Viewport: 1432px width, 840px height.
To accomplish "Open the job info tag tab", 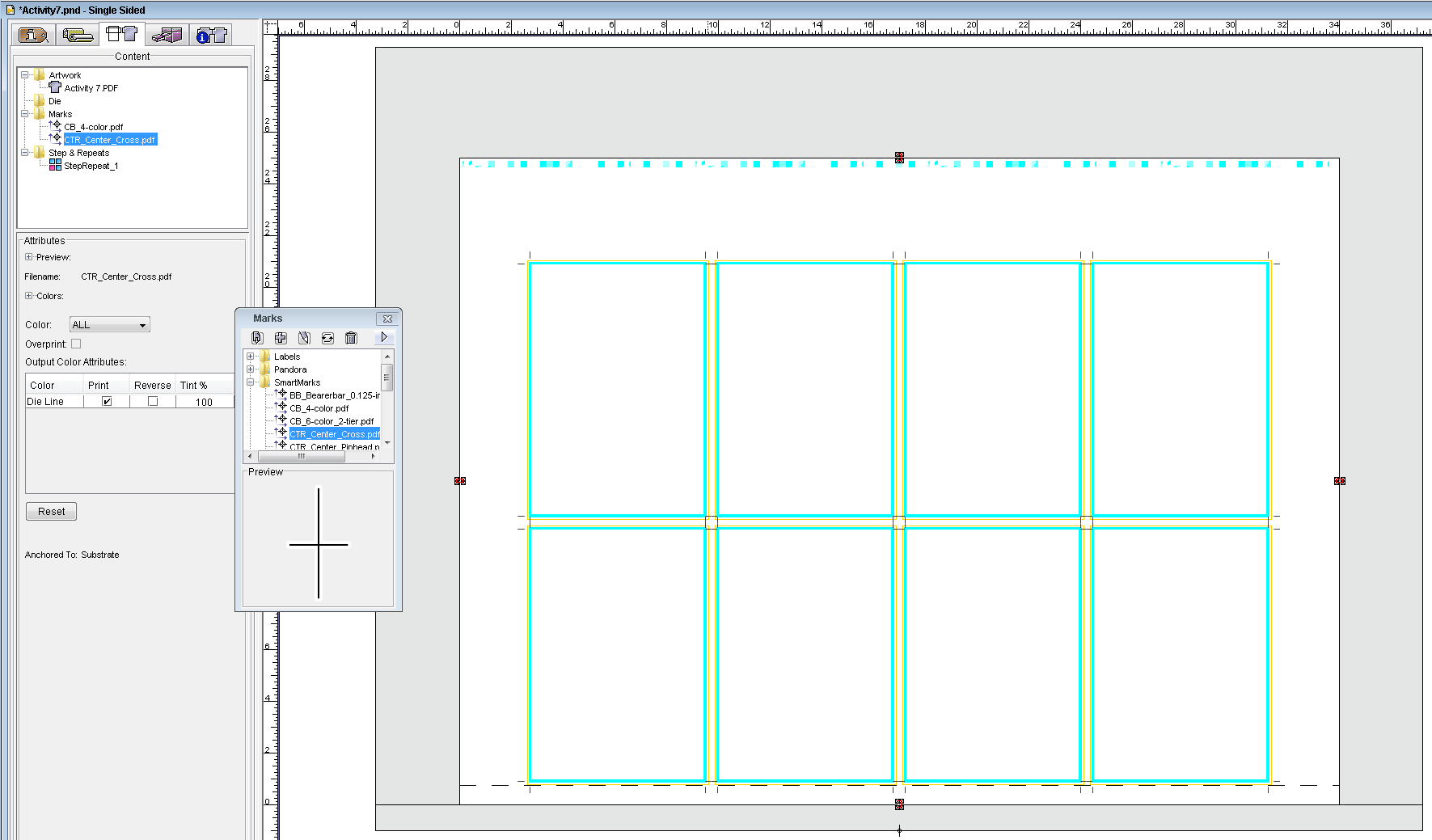I will [x=33, y=35].
